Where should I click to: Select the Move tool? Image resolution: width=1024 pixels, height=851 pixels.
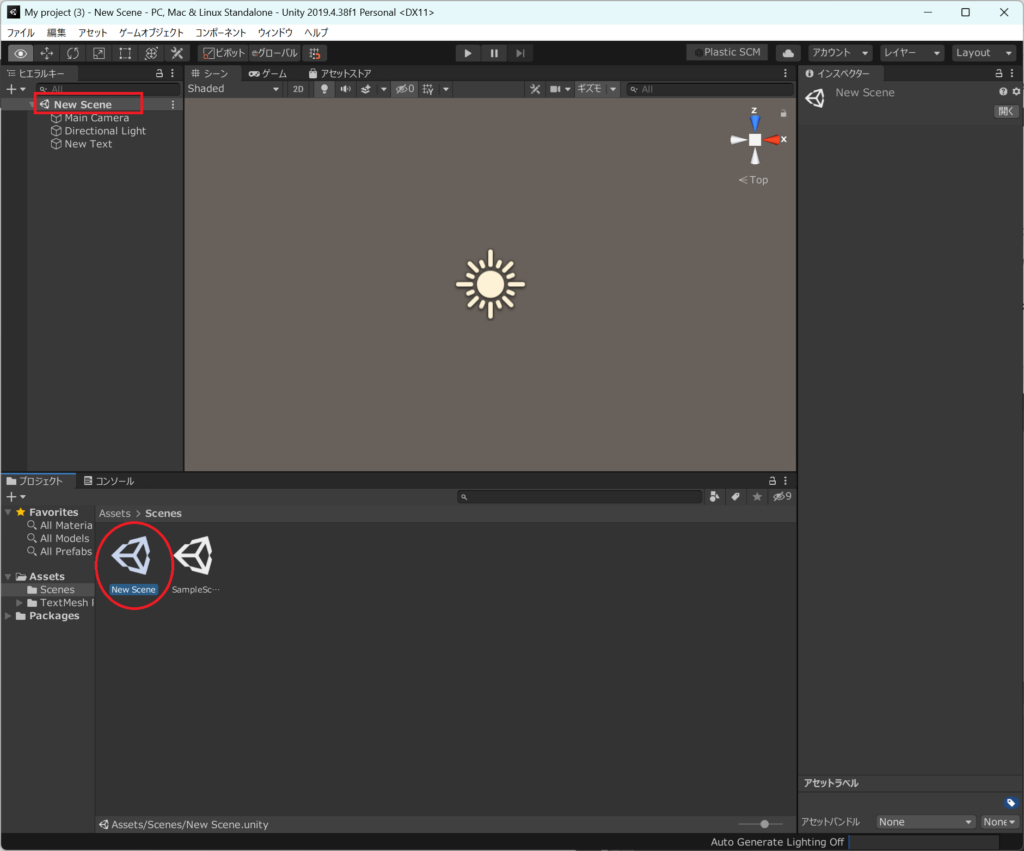pos(46,53)
